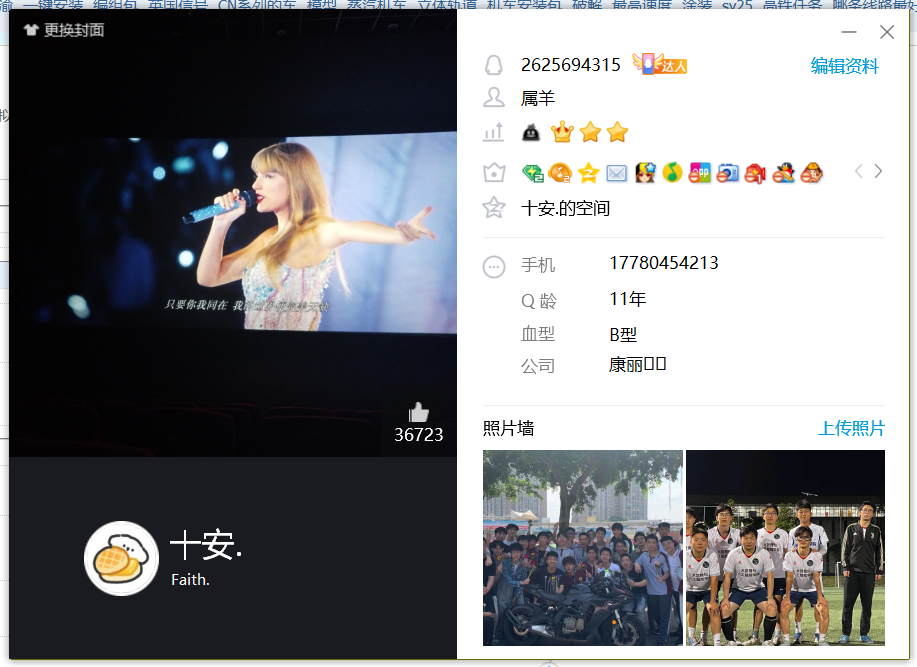The height and width of the screenshot is (667, 917).
Task: Click the colorful app badge icon
Action: pyautogui.click(x=699, y=173)
